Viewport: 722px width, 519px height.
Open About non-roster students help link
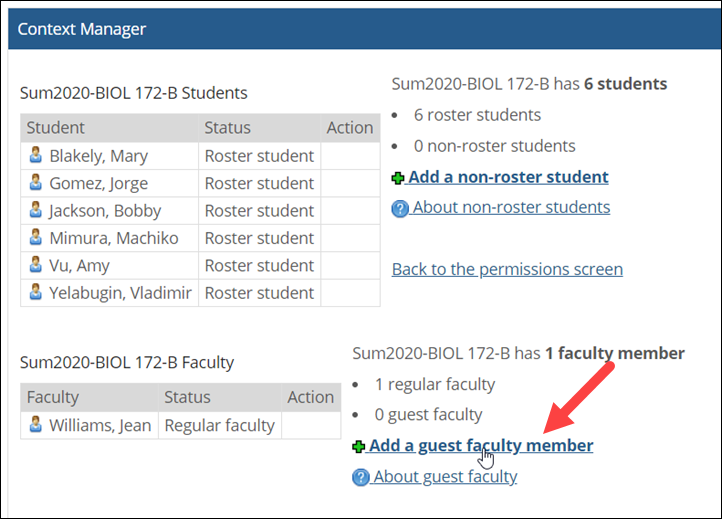pyautogui.click(x=511, y=207)
